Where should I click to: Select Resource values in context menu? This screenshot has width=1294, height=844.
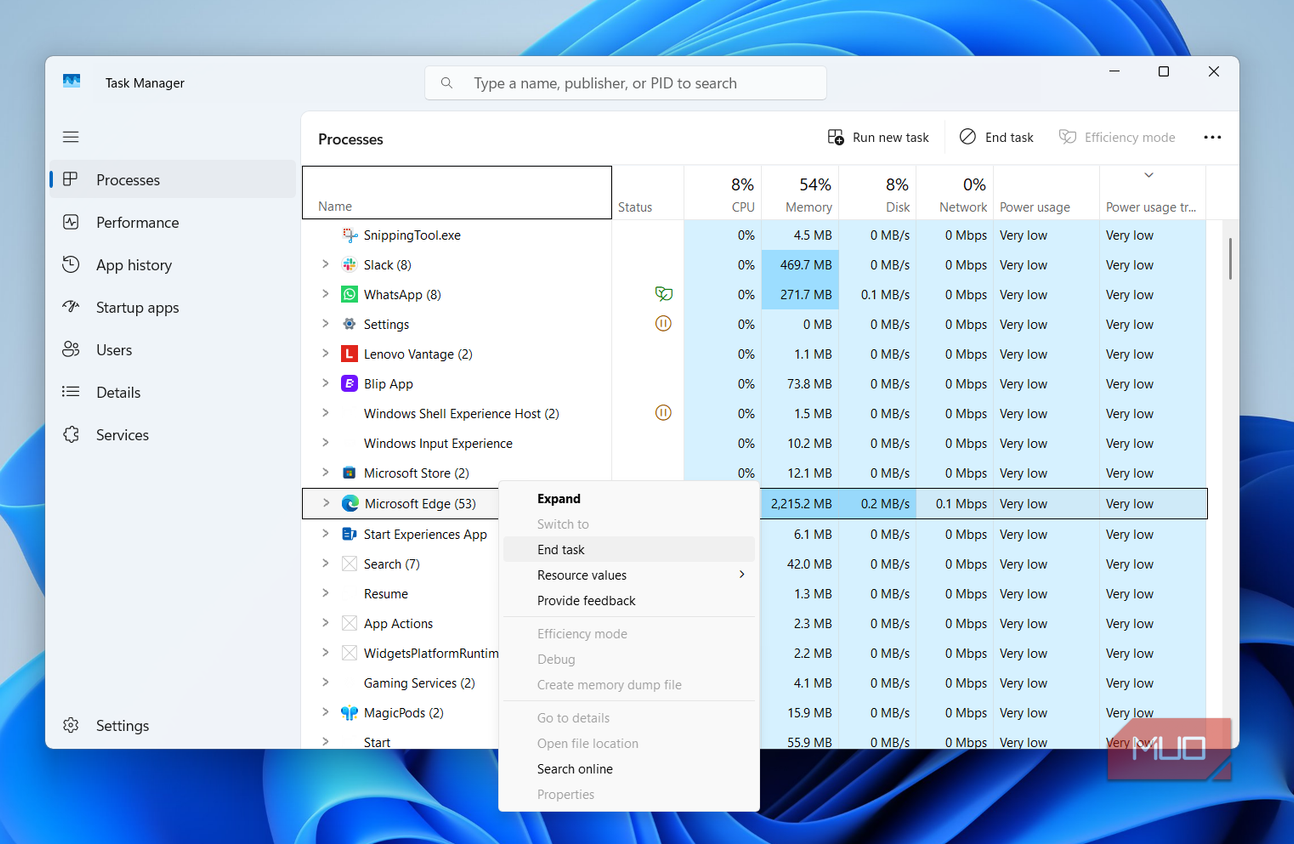coord(629,575)
